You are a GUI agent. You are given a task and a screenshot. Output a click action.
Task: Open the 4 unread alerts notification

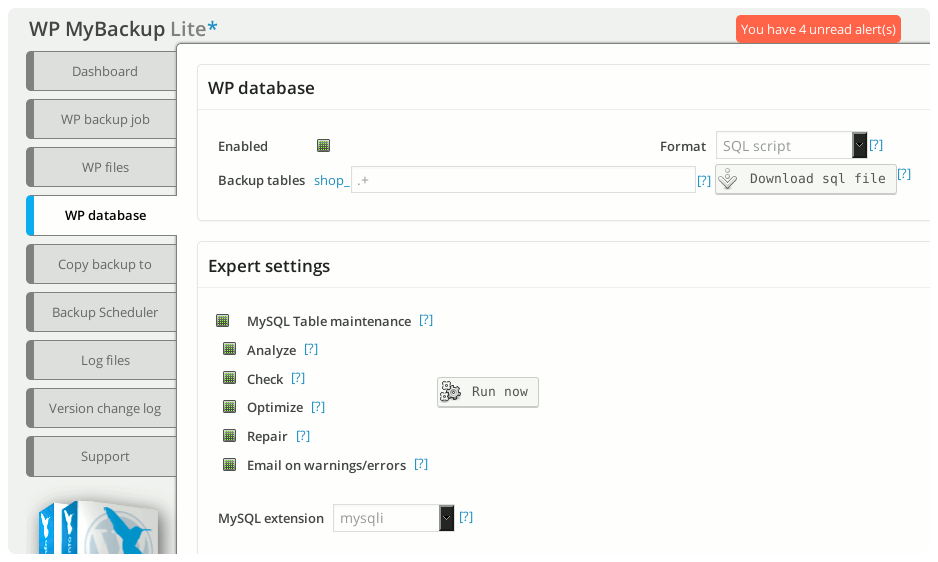(818, 29)
